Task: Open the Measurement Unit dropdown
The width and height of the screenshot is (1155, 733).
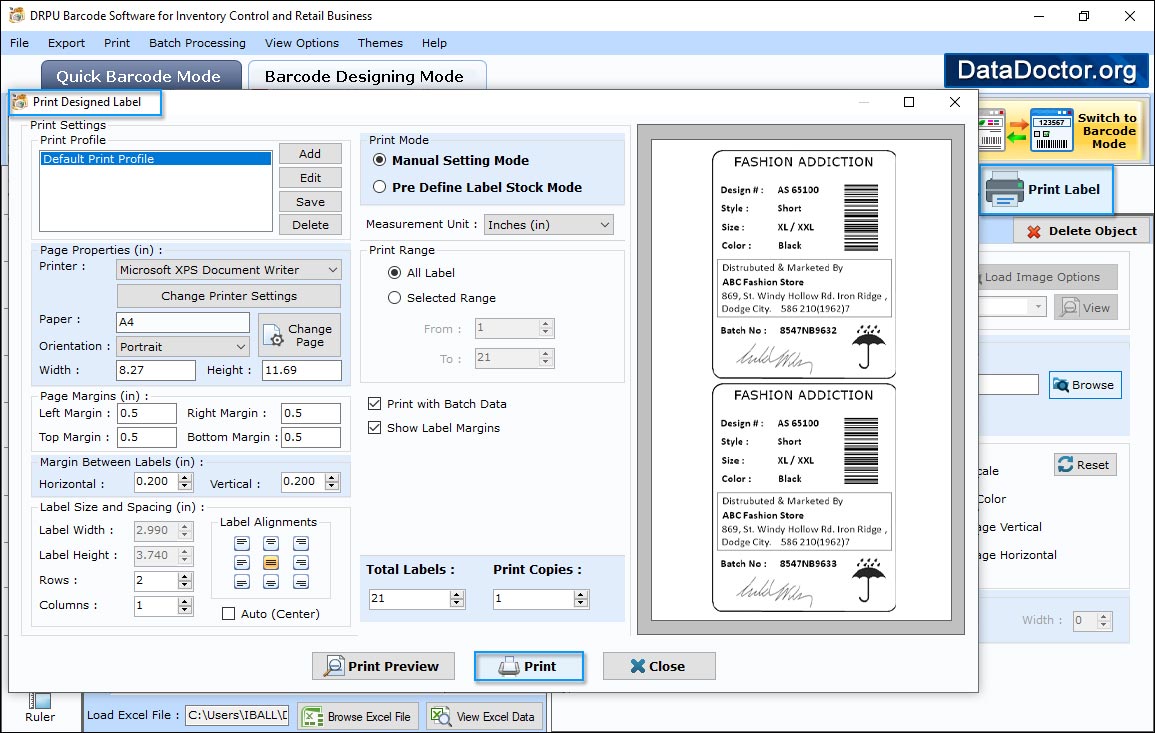Action: [x=549, y=225]
